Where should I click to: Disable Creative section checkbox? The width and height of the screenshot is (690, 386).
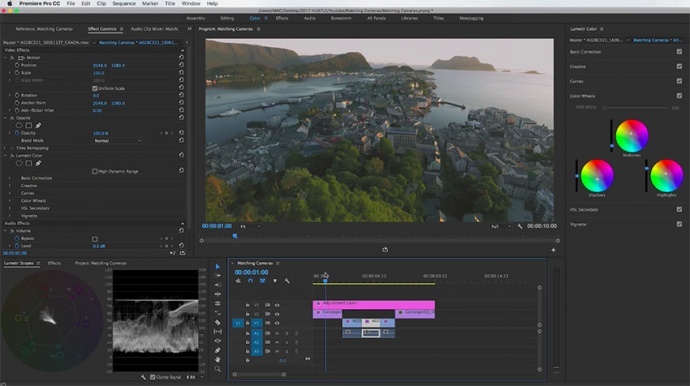click(679, 66)
